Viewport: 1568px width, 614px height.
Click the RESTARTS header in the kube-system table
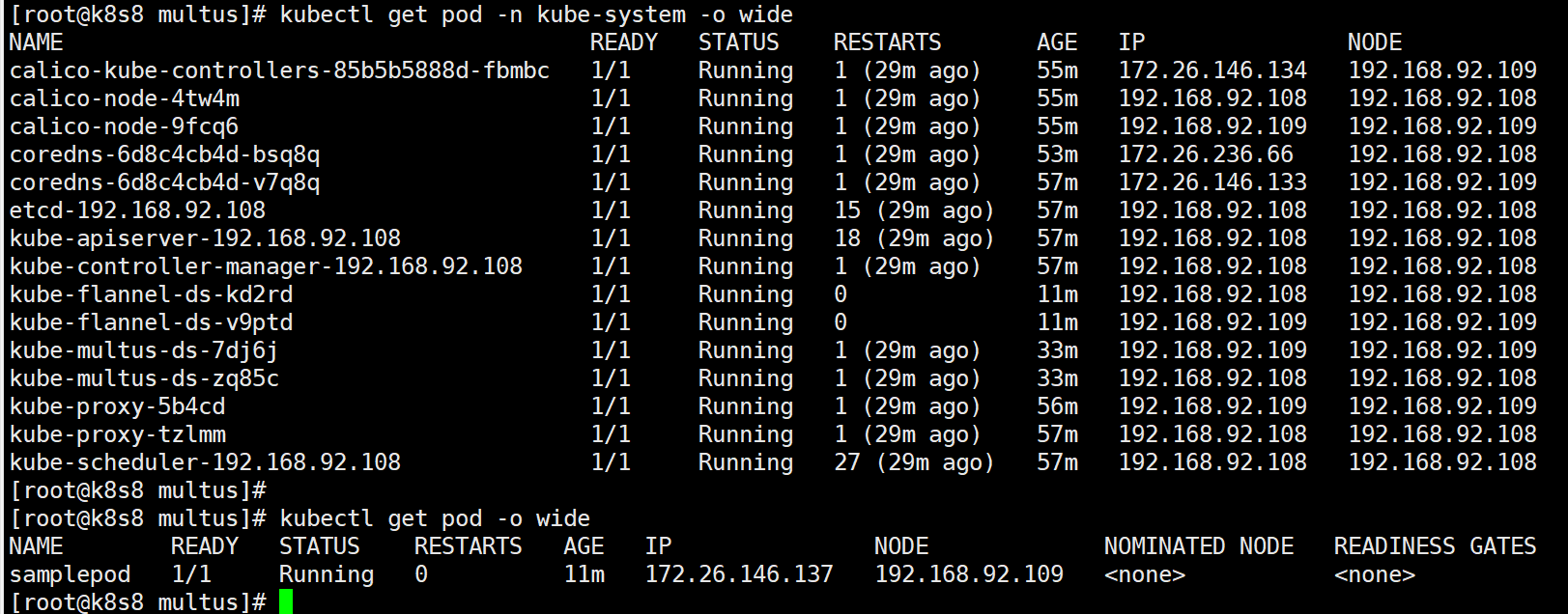(887, 42)
